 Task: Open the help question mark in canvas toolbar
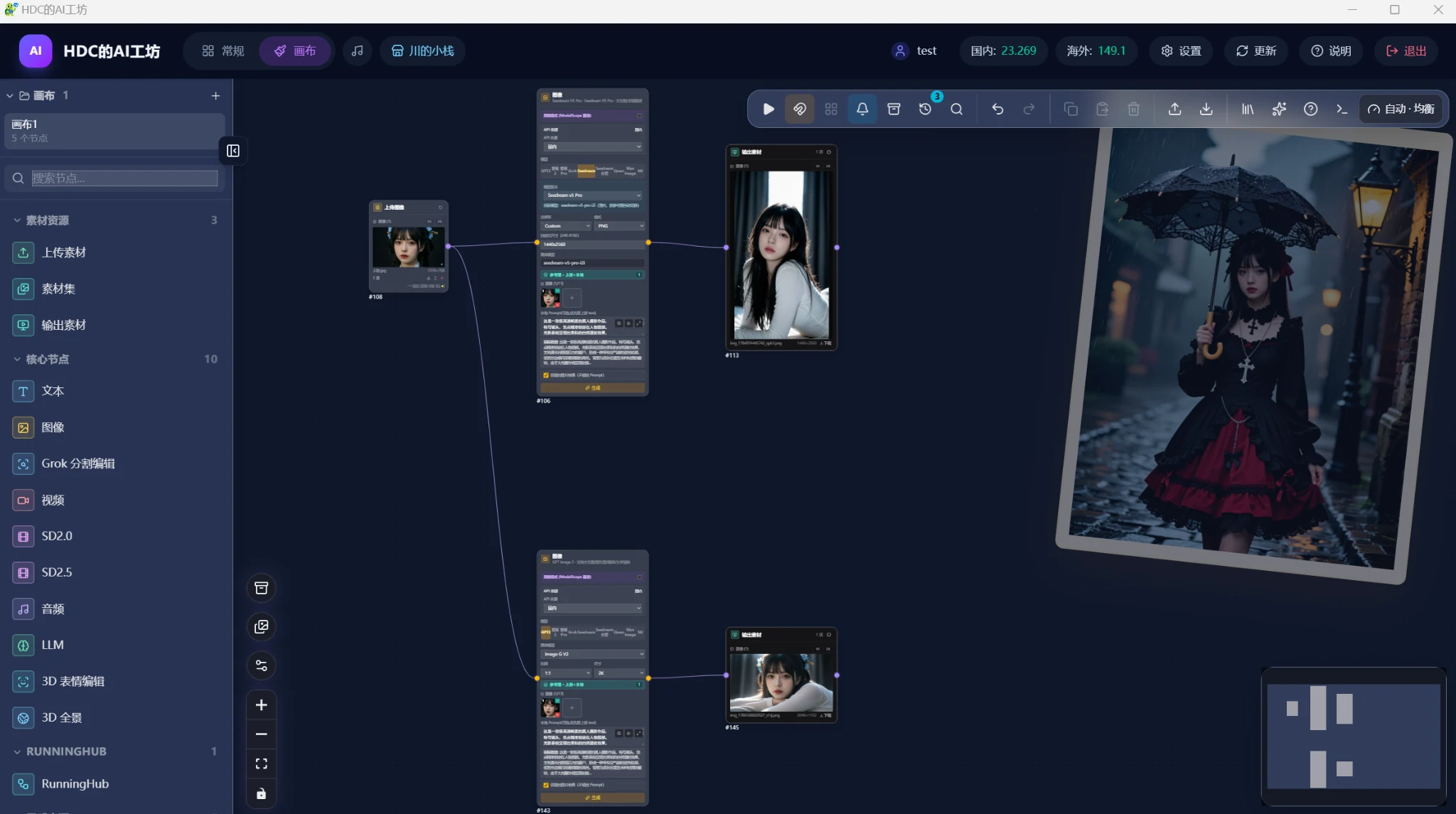pos(1310,109)
